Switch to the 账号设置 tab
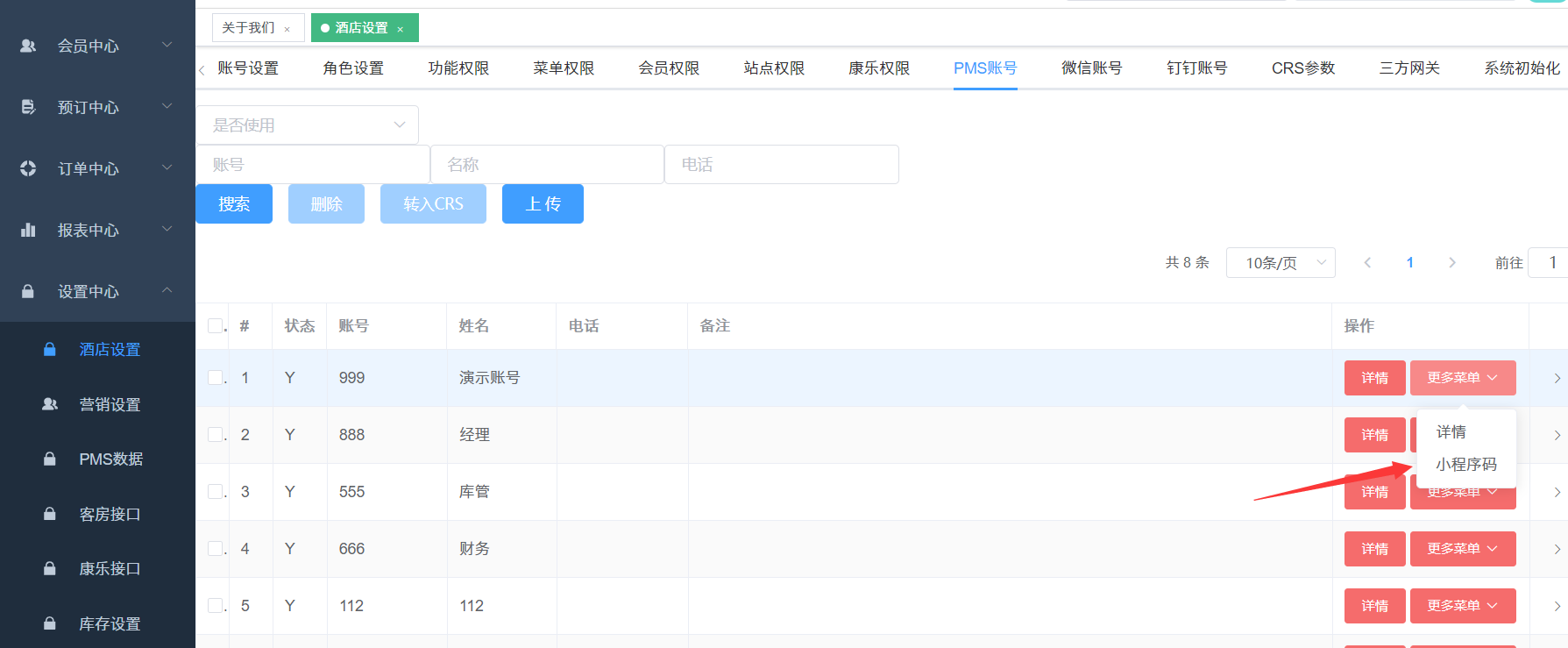Screen dimensions: 1568x648 pyautogui.click(x=248, y=68)
